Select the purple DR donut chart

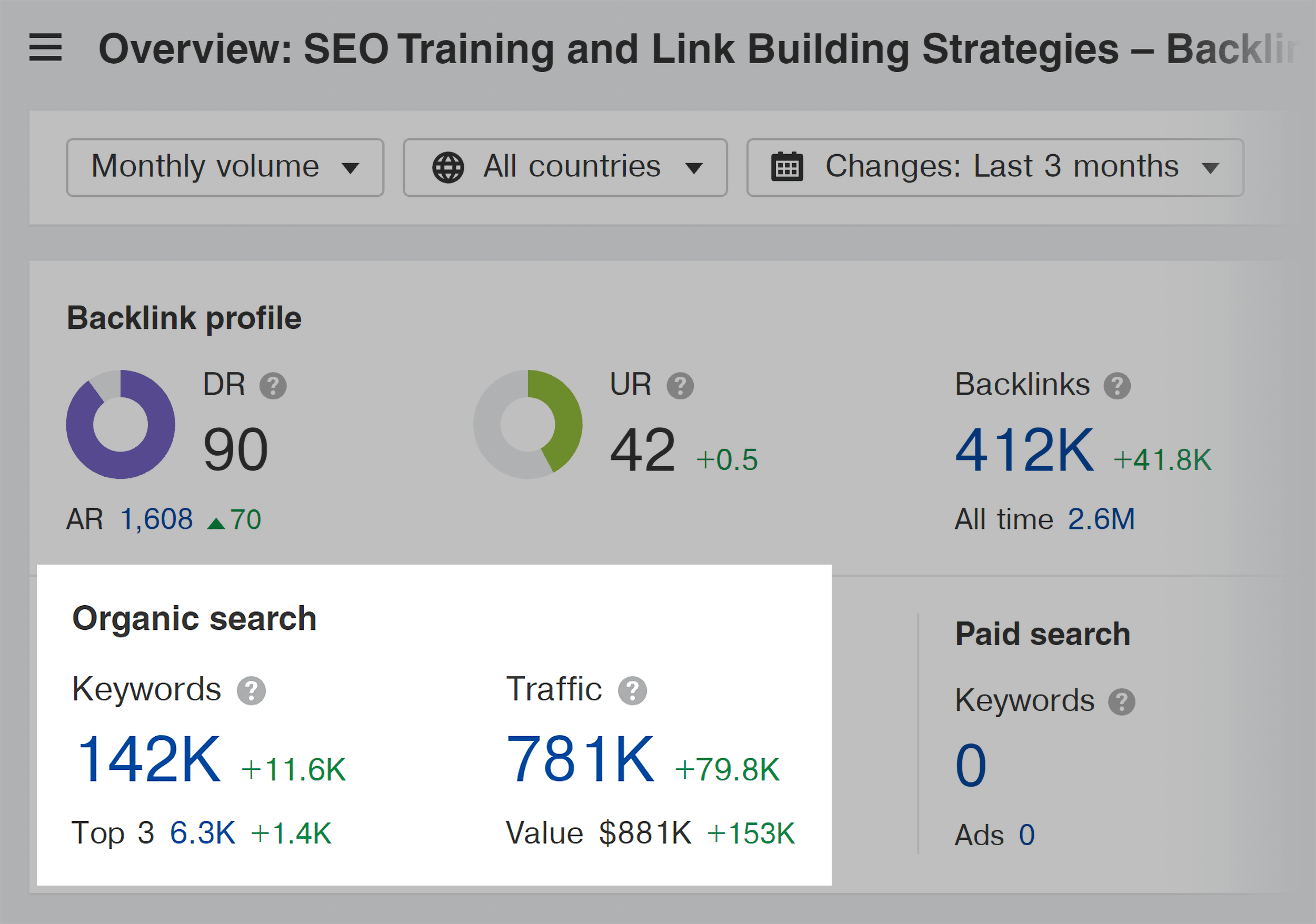121,424
